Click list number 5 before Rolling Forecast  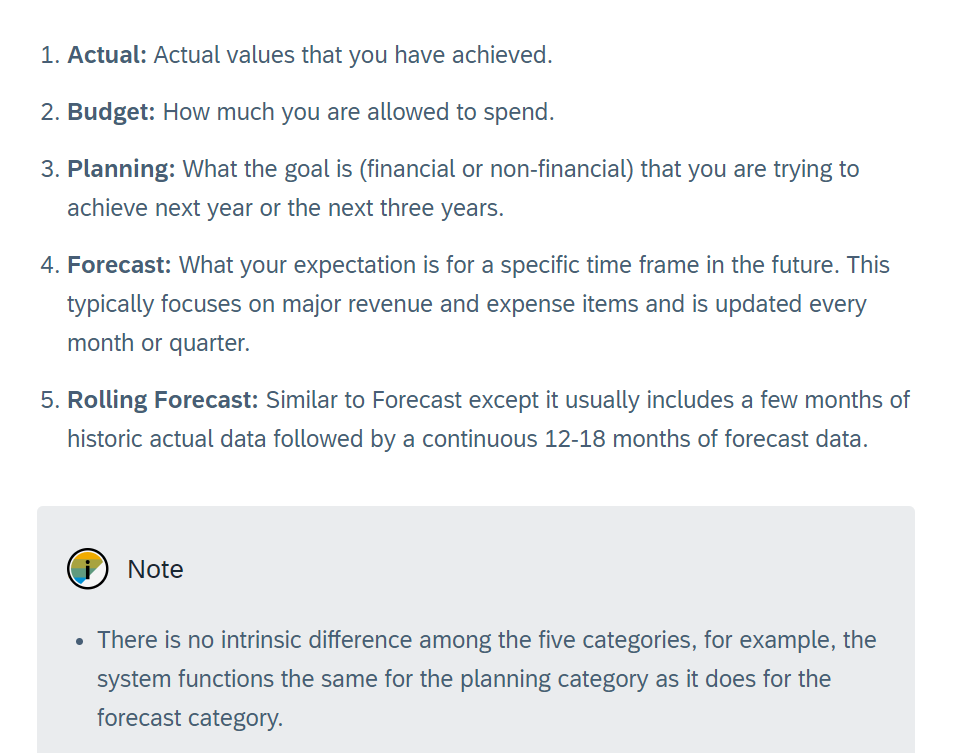(50, 400)
